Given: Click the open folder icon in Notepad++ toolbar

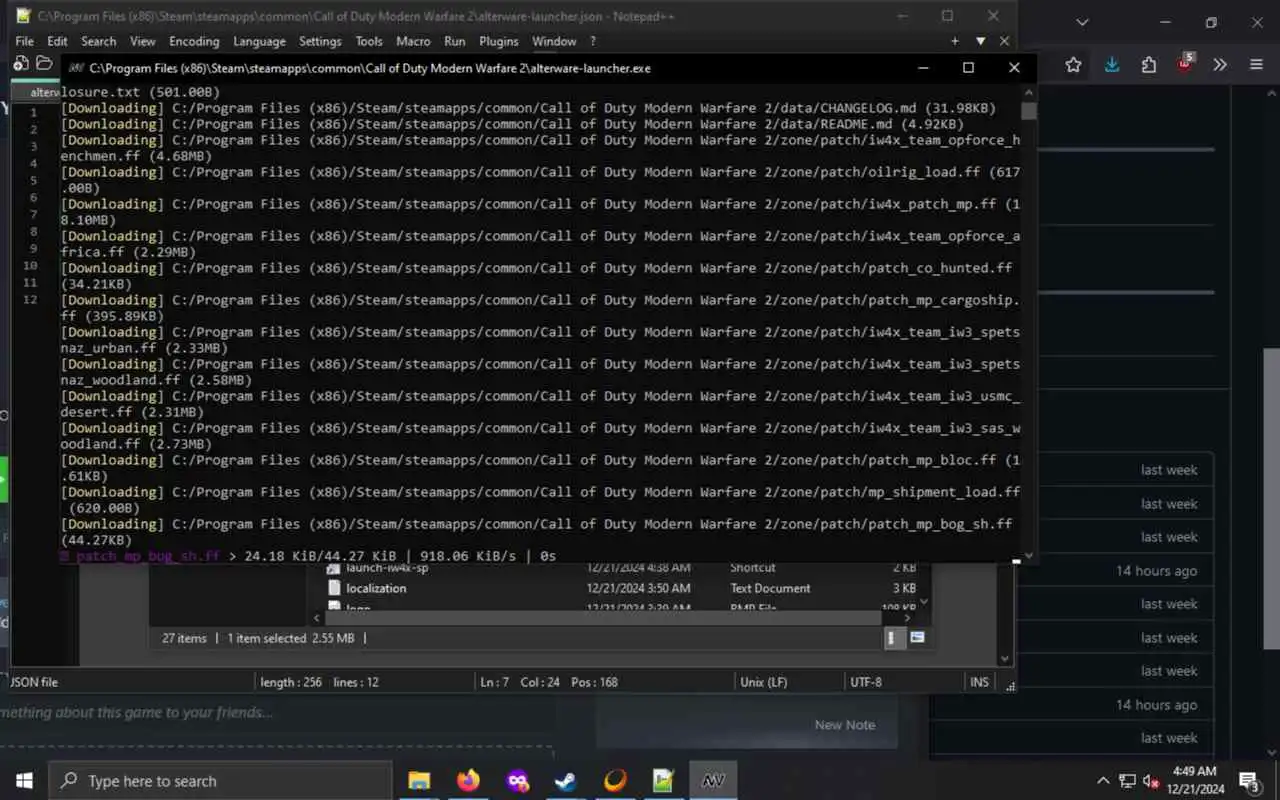Looking at the screenshot, I should 44,63.
